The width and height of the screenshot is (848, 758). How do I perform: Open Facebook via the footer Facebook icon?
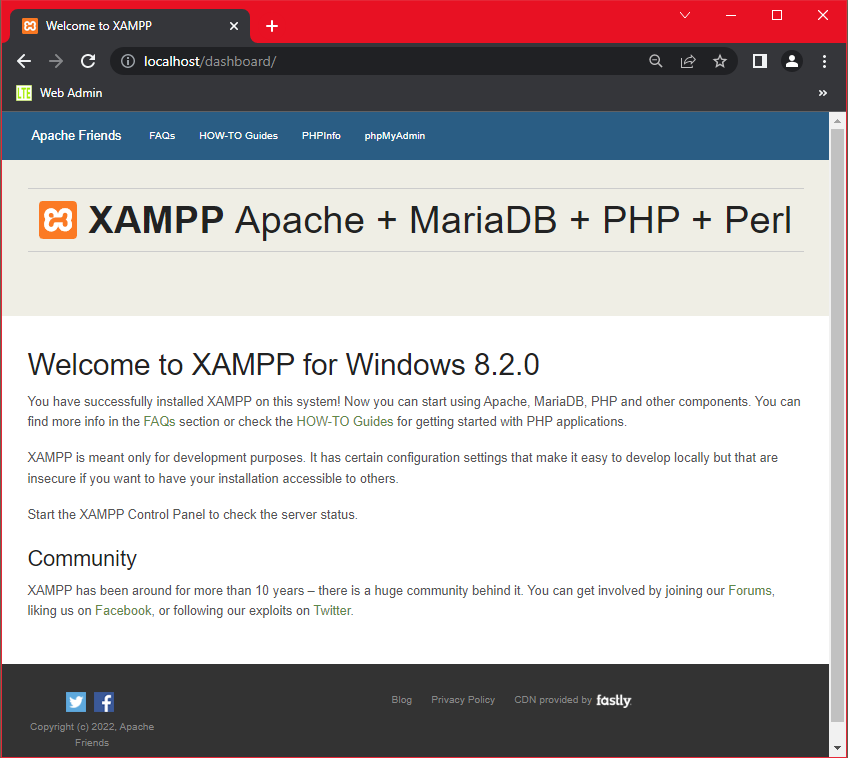tap(103, 701)
